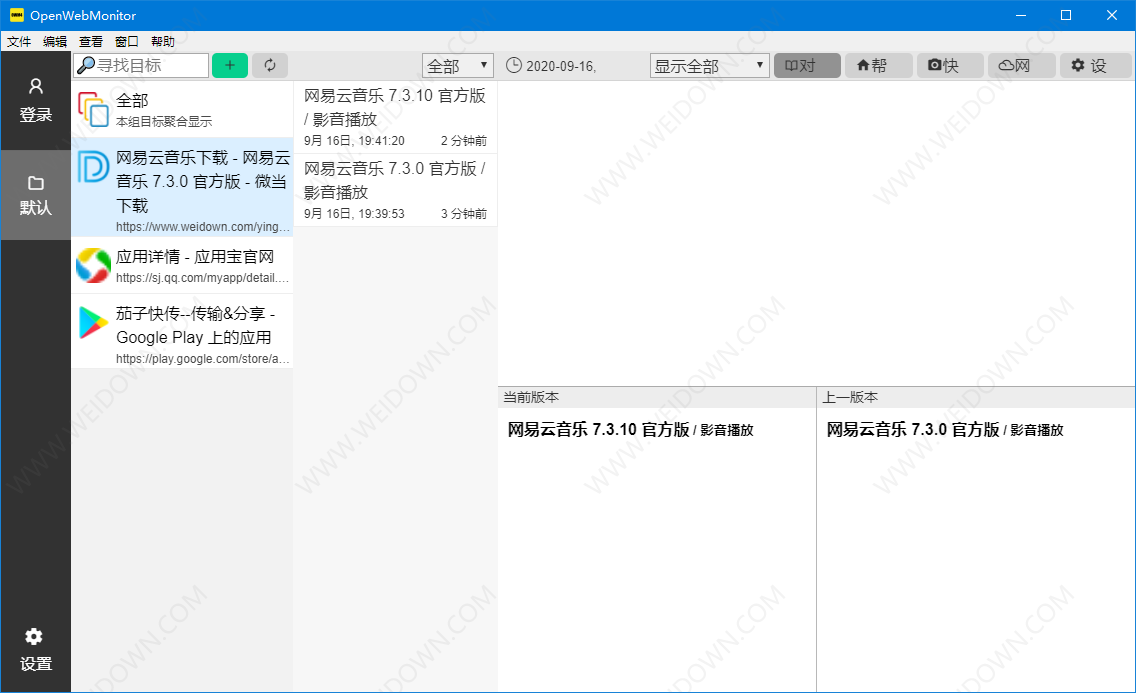Click the refresh targets button
This screenshot has height=693, width=1136.
pos(270,65)
